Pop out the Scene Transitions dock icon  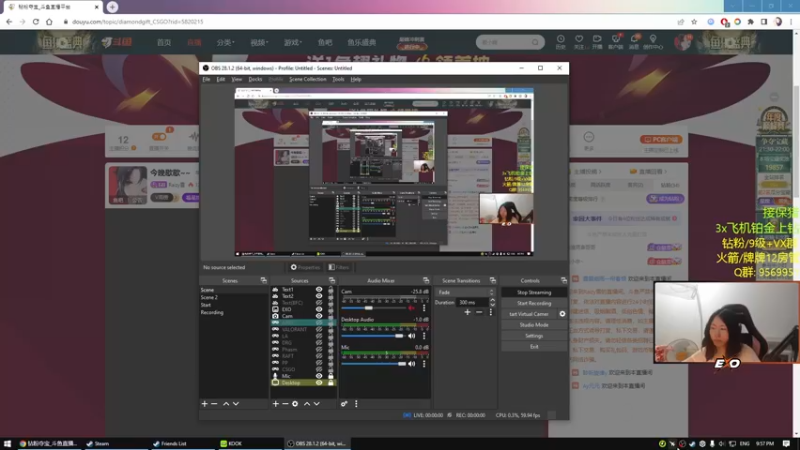coord(492,280)
